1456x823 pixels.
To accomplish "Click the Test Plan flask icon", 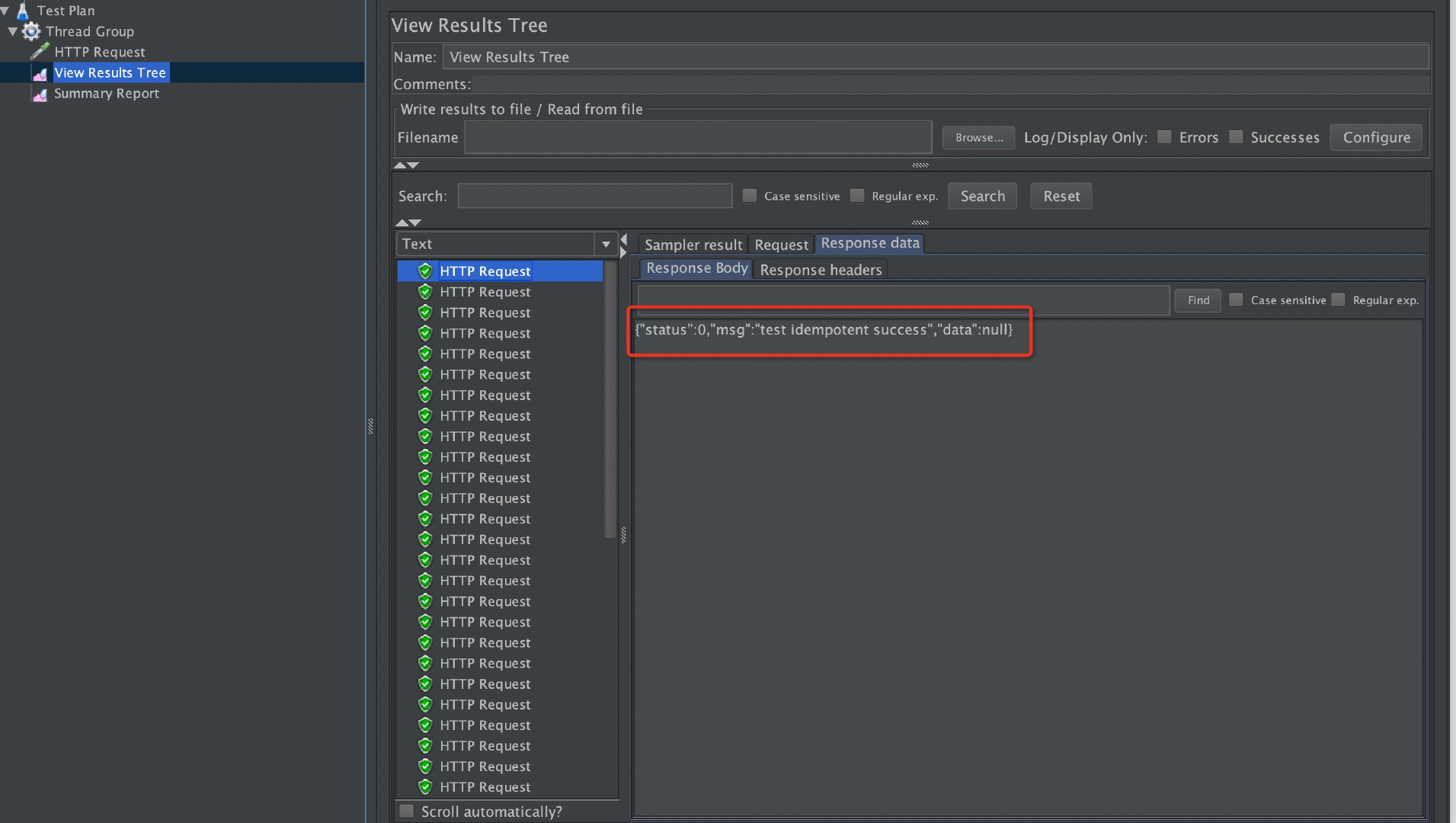I will click(x=23, y=11).
